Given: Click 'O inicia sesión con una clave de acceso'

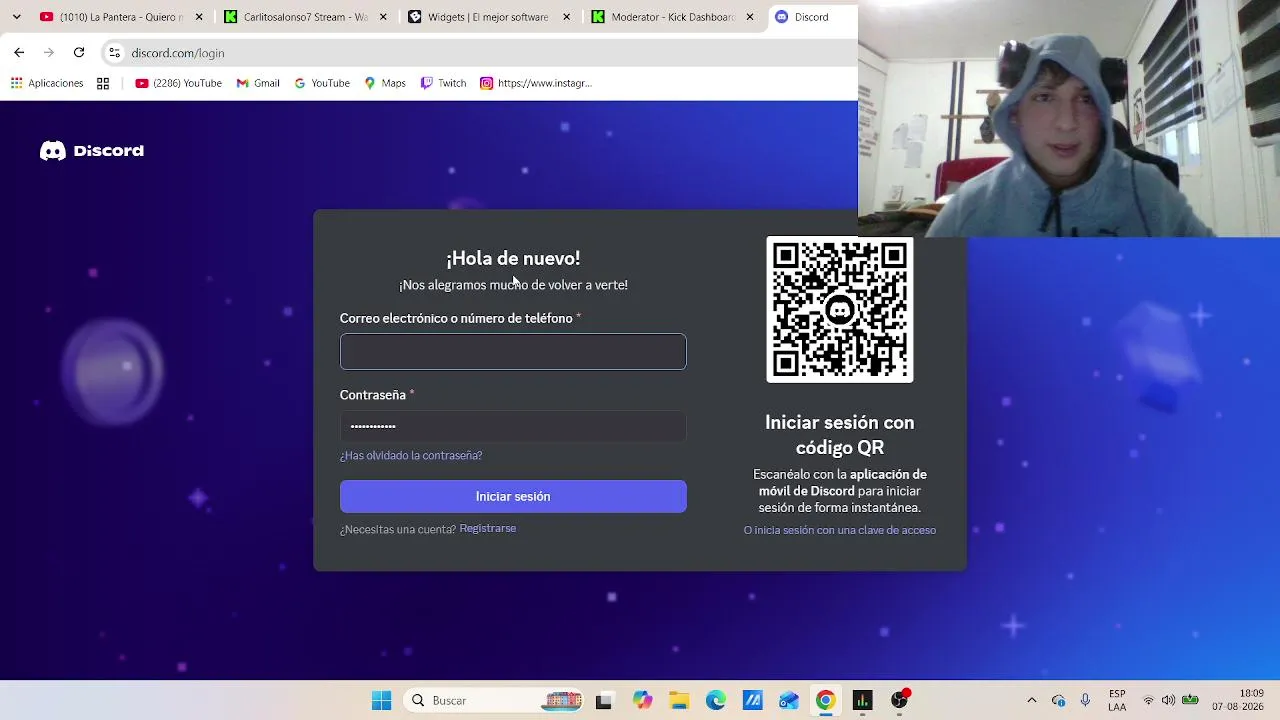Looking at the screenshot, I should 840,530.
